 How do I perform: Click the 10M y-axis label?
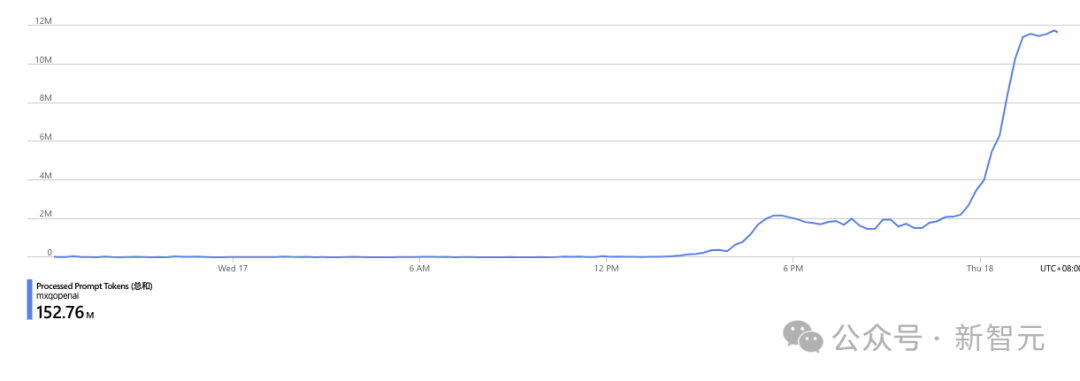pos(43,60)
